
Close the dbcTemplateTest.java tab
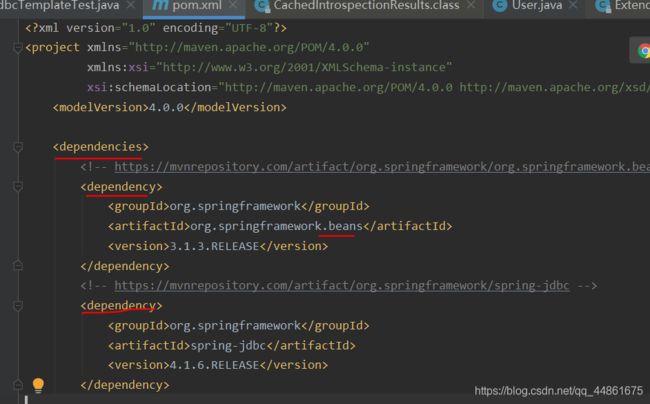tap(131, 5)
